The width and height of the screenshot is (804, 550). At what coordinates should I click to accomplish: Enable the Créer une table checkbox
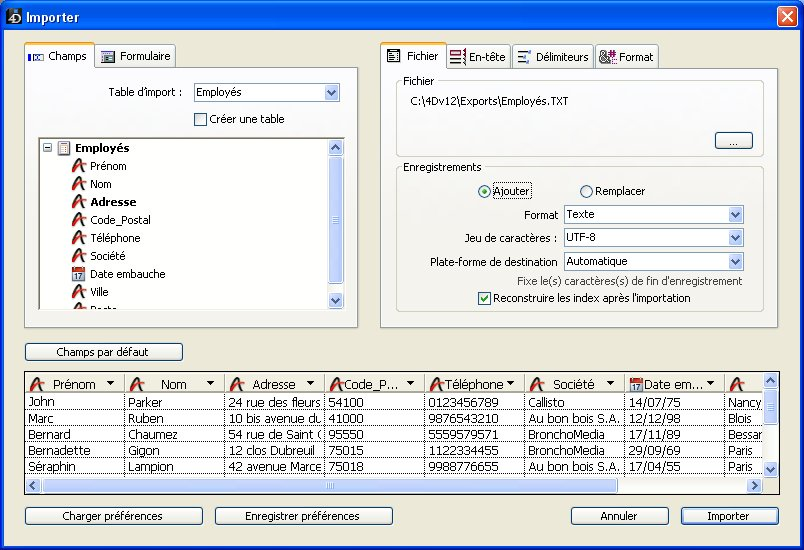point(200,119)
